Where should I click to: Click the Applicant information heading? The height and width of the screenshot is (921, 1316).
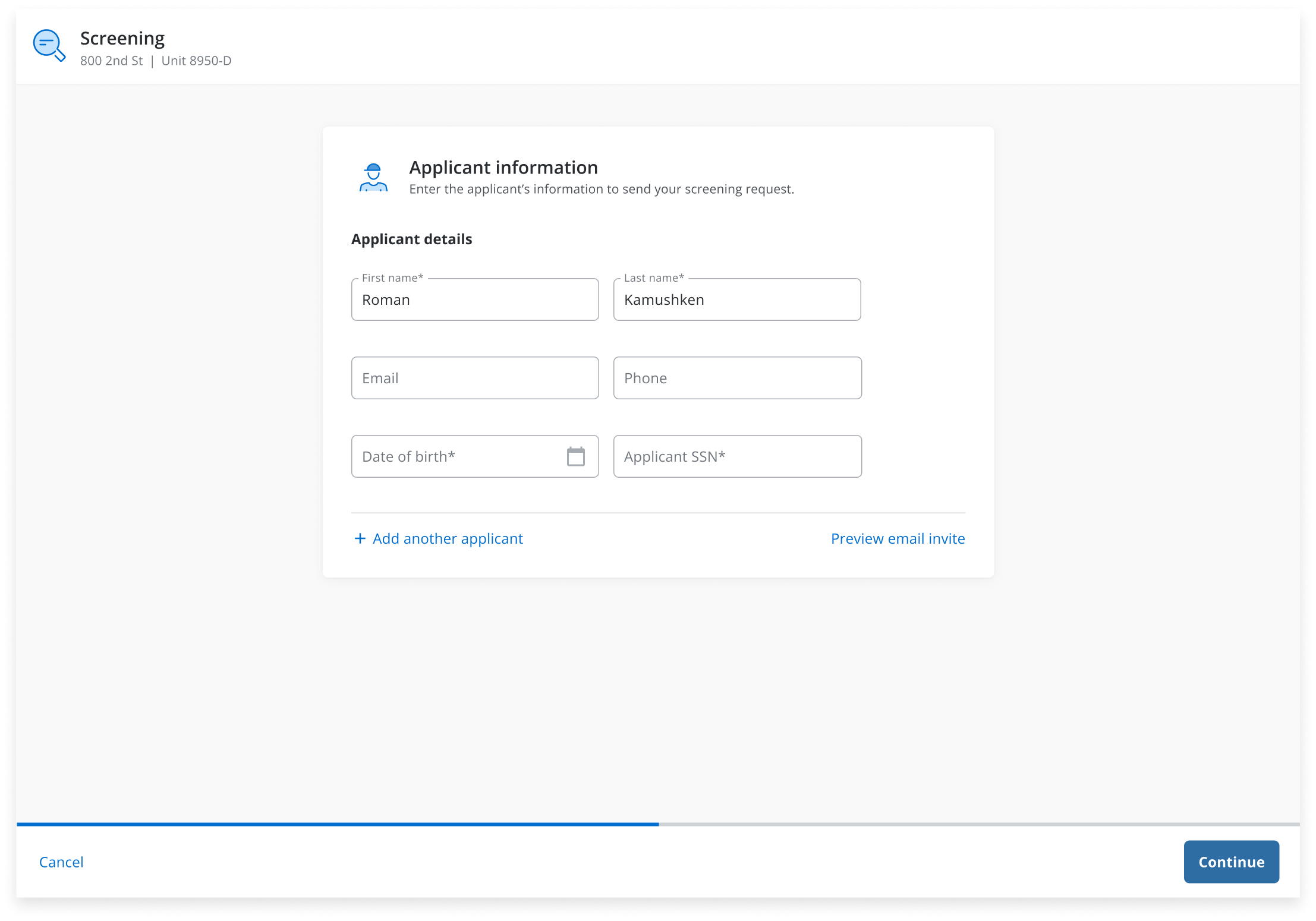coord(503,168)
